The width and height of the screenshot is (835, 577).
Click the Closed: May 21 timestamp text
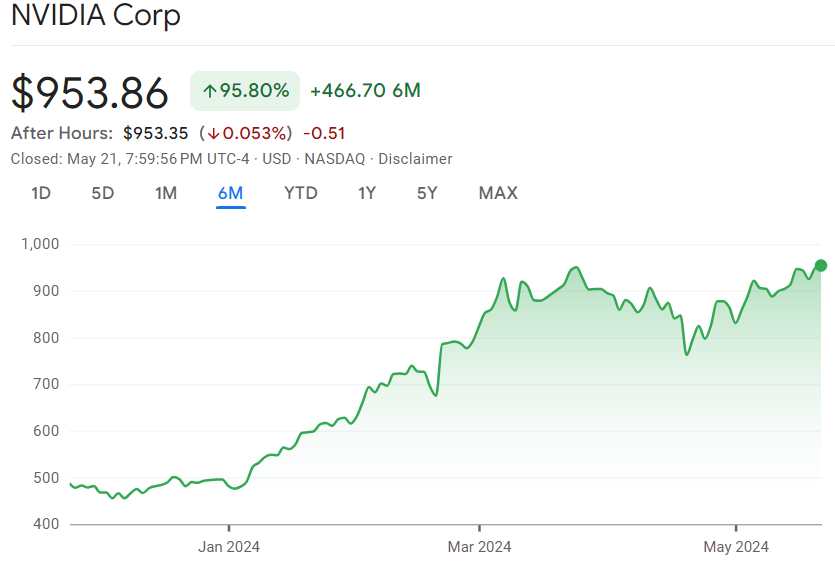click(x=130, y=159)
